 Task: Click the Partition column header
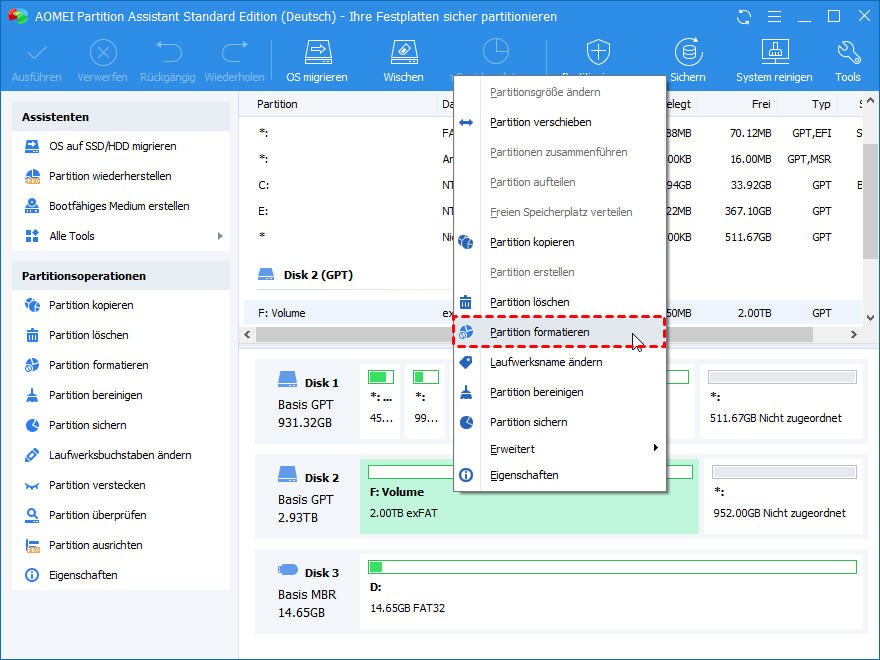[x=277, y=104]
